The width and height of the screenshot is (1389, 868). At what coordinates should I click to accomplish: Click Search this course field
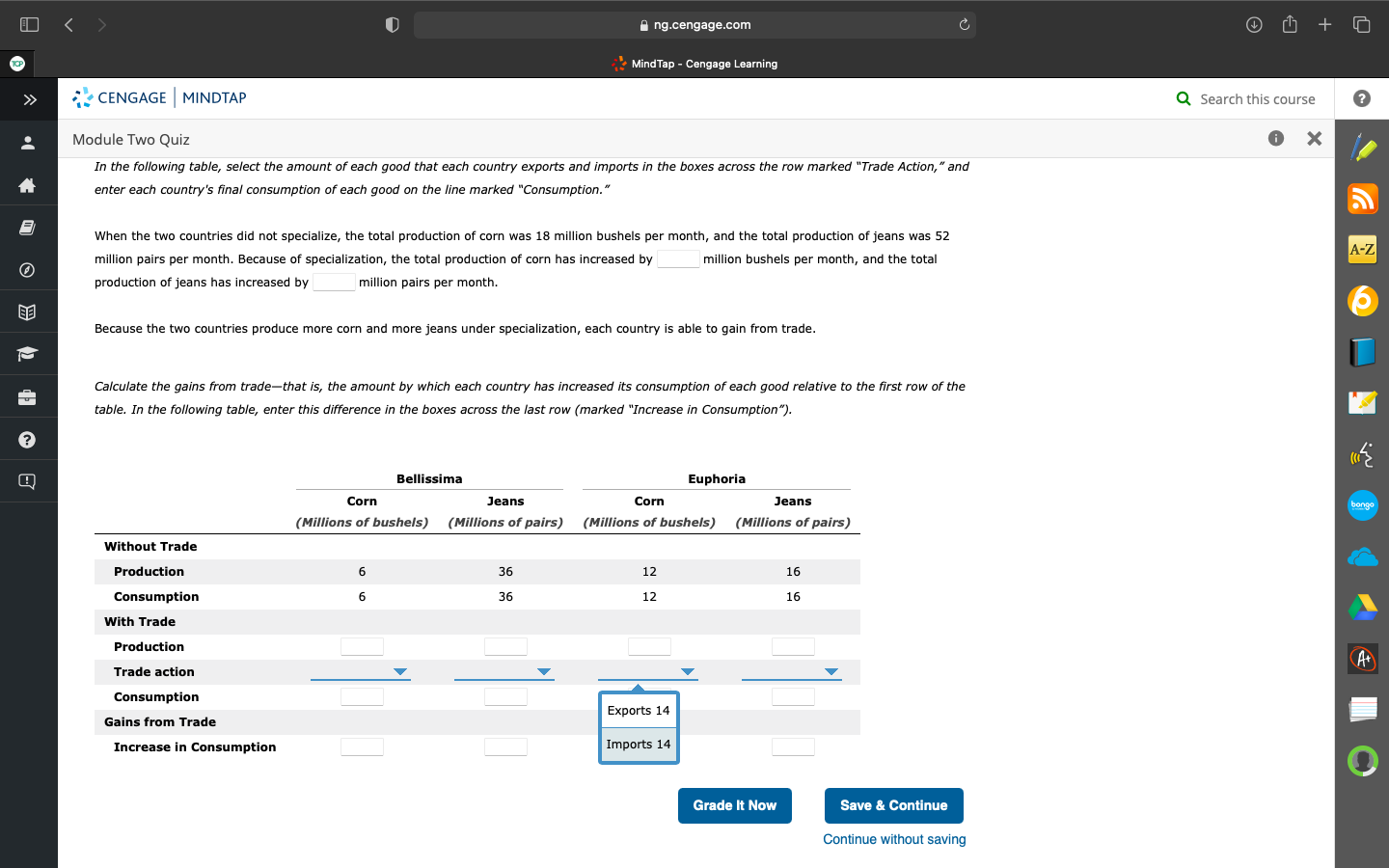1245,98
